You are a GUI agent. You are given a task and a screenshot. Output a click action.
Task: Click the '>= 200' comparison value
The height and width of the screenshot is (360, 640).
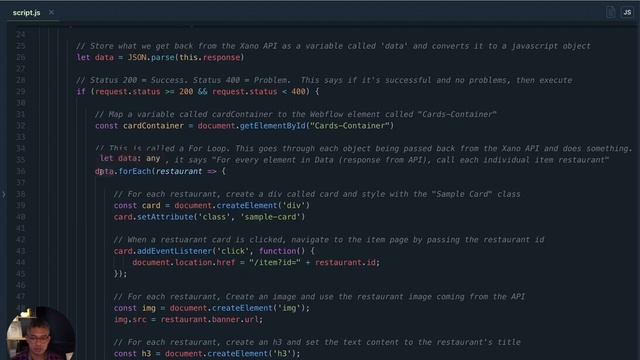pos(179,92)
